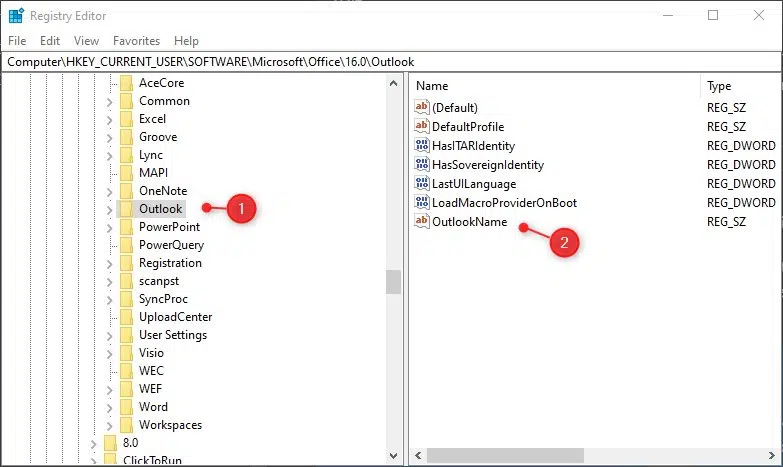Expand the PowerPoint key
Viewport: 783px width, 467px height.
(x=109, y=228)
